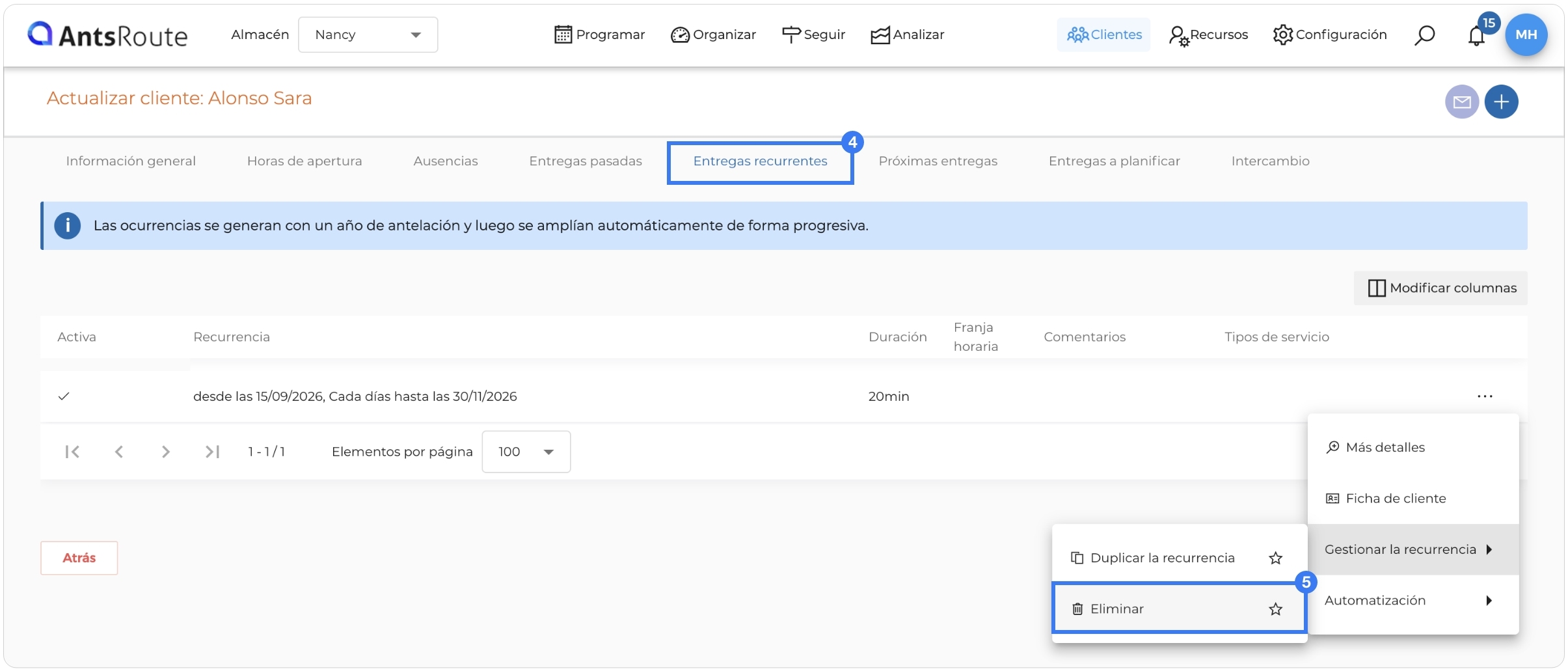Go to first page arrow
1568x671 pixels.
tap(72, 452)
